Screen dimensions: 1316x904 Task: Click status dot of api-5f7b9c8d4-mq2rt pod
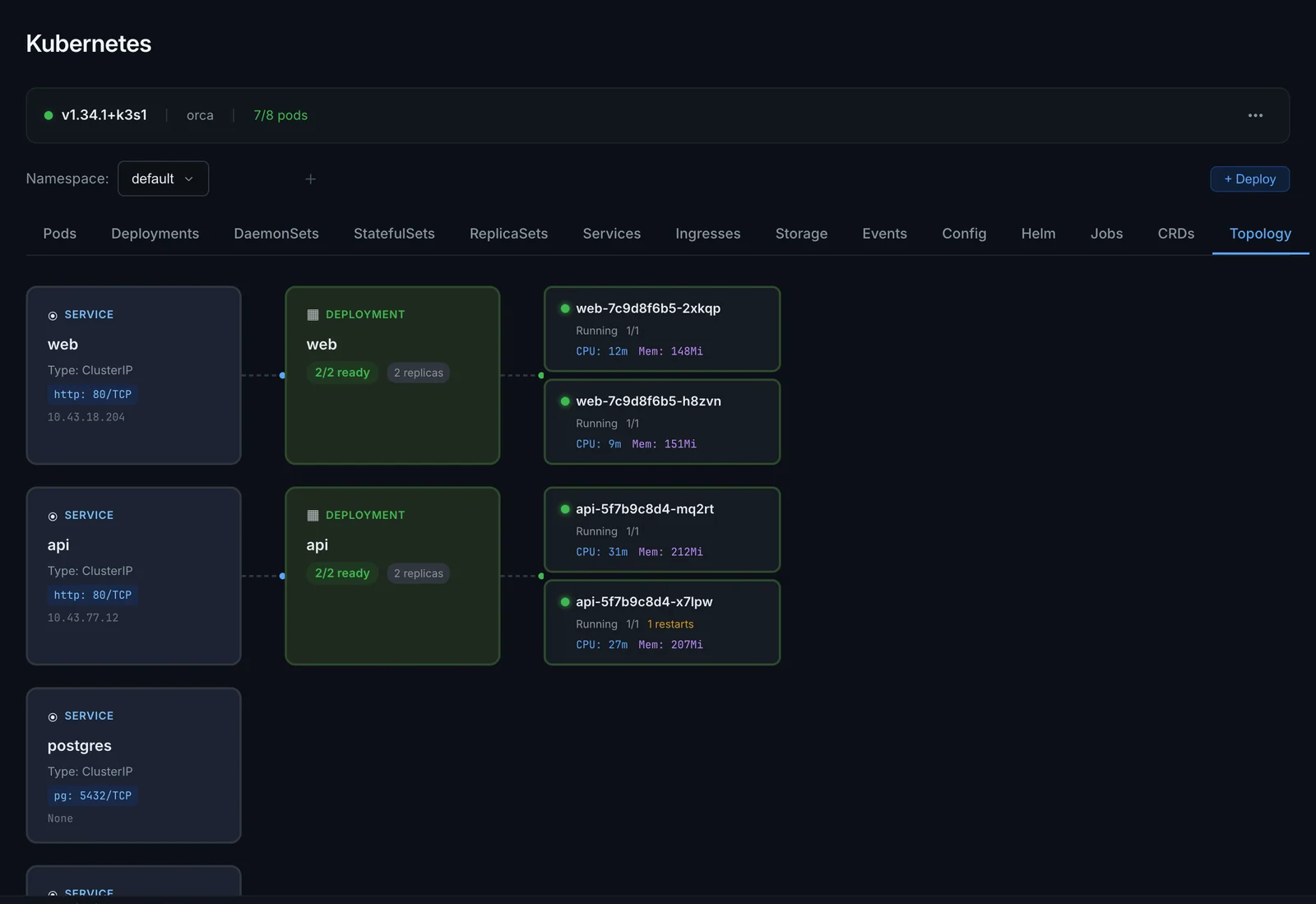pos(565,509)
